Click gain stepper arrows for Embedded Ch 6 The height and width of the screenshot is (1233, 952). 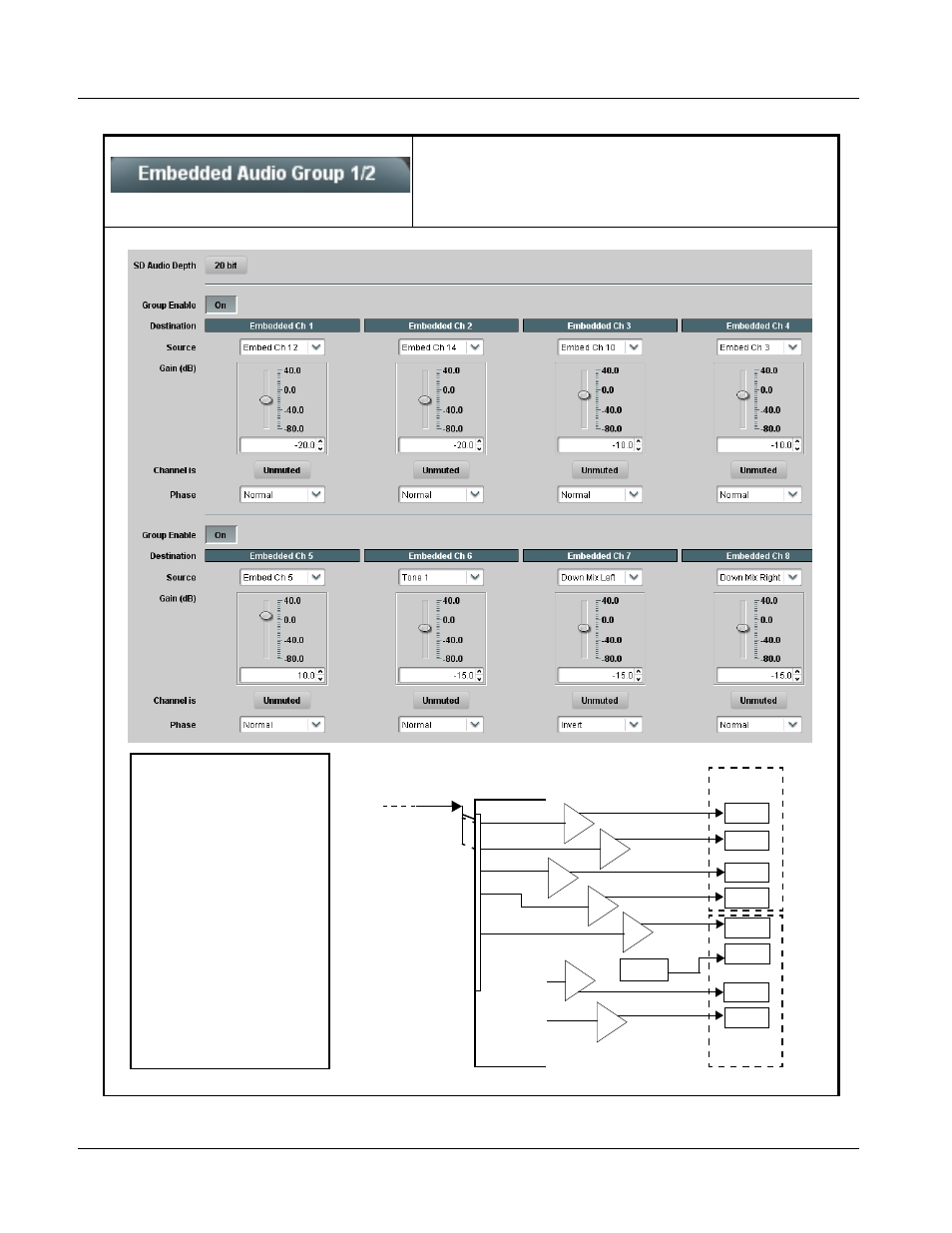tap(479, 676)
